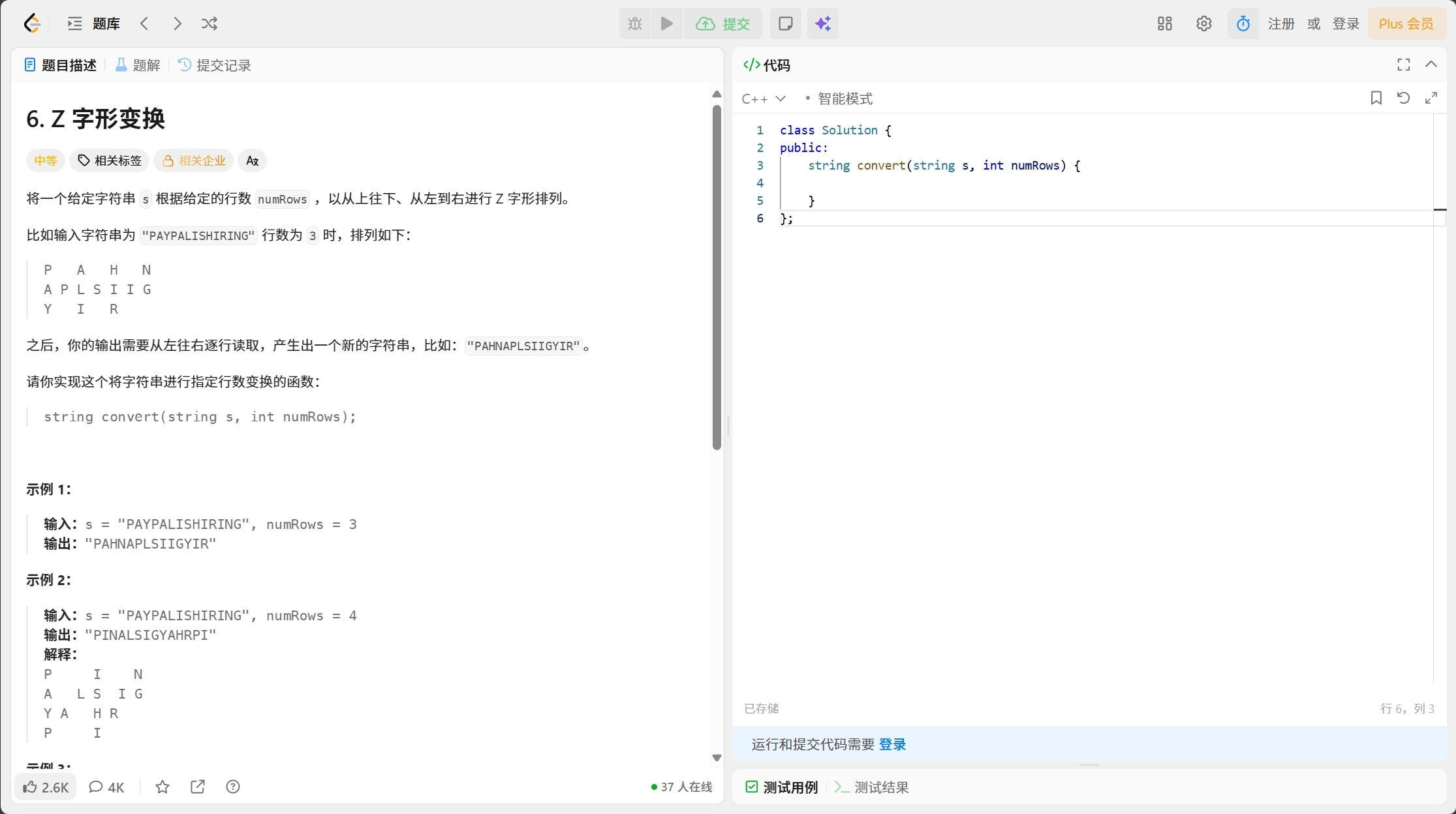Open the C++ language dropdown
Screen dimensions: 1456x814
point(764,99)
